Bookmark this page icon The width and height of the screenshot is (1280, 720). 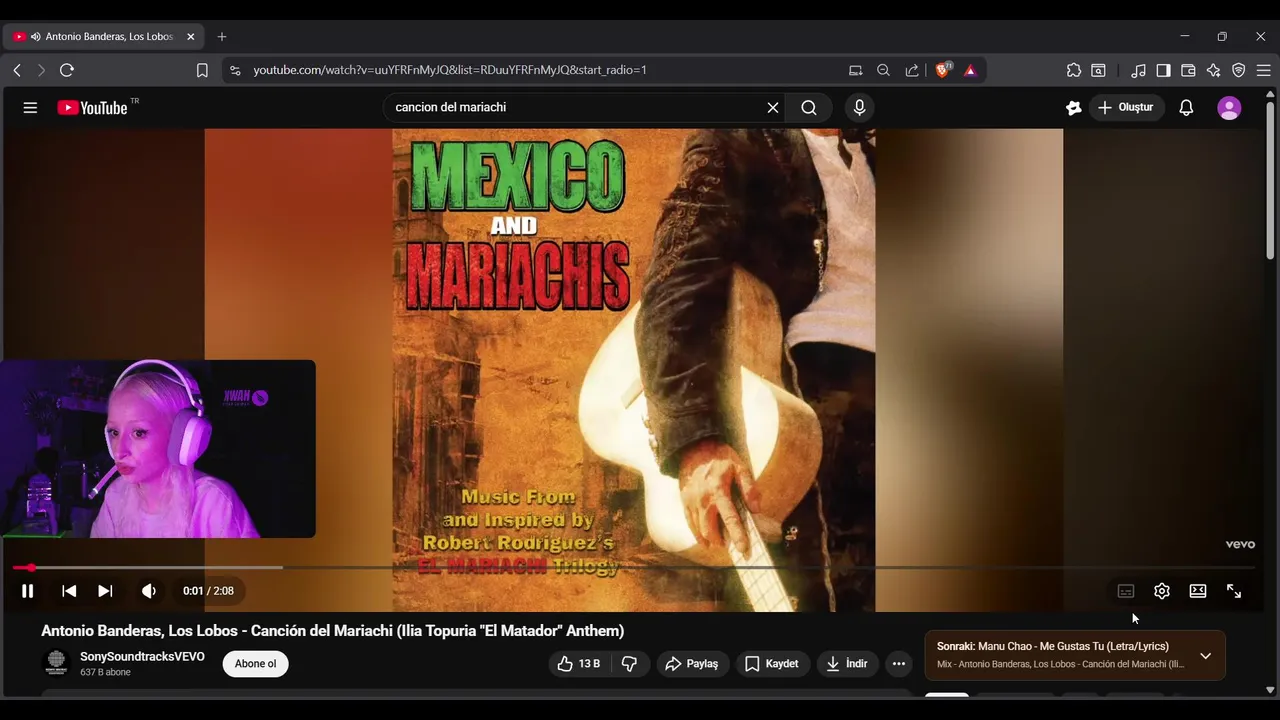(x=202, y=70)
